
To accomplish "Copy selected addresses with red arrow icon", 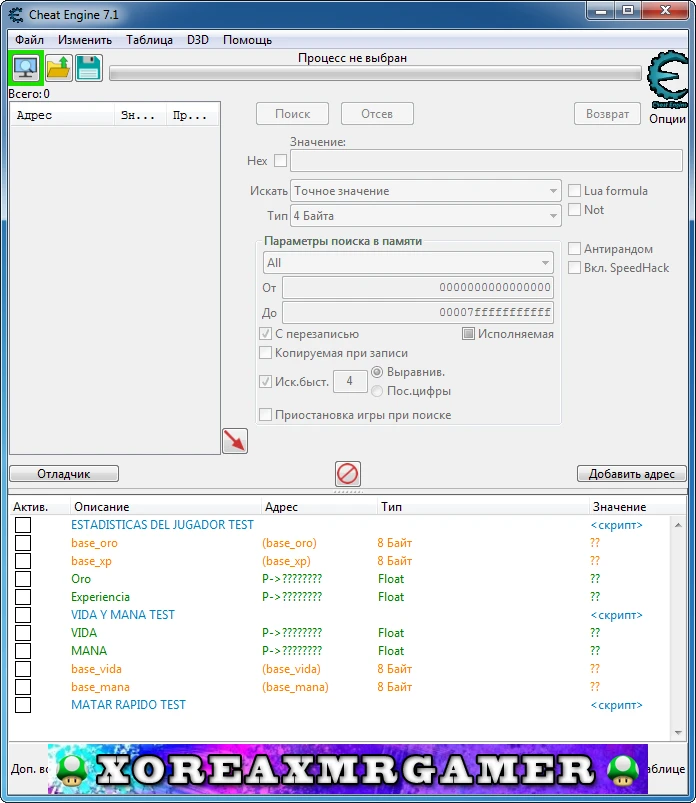I will 235,441.
